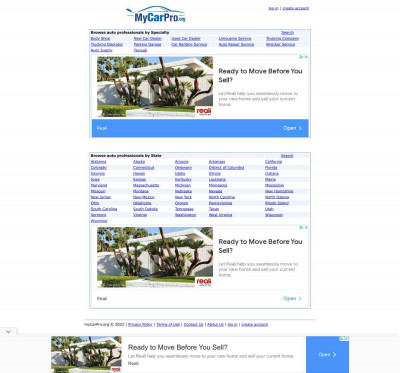Select Hawaii from the state list
The width and height of the screenshot is (400, 373).
(x=139, y=174)
